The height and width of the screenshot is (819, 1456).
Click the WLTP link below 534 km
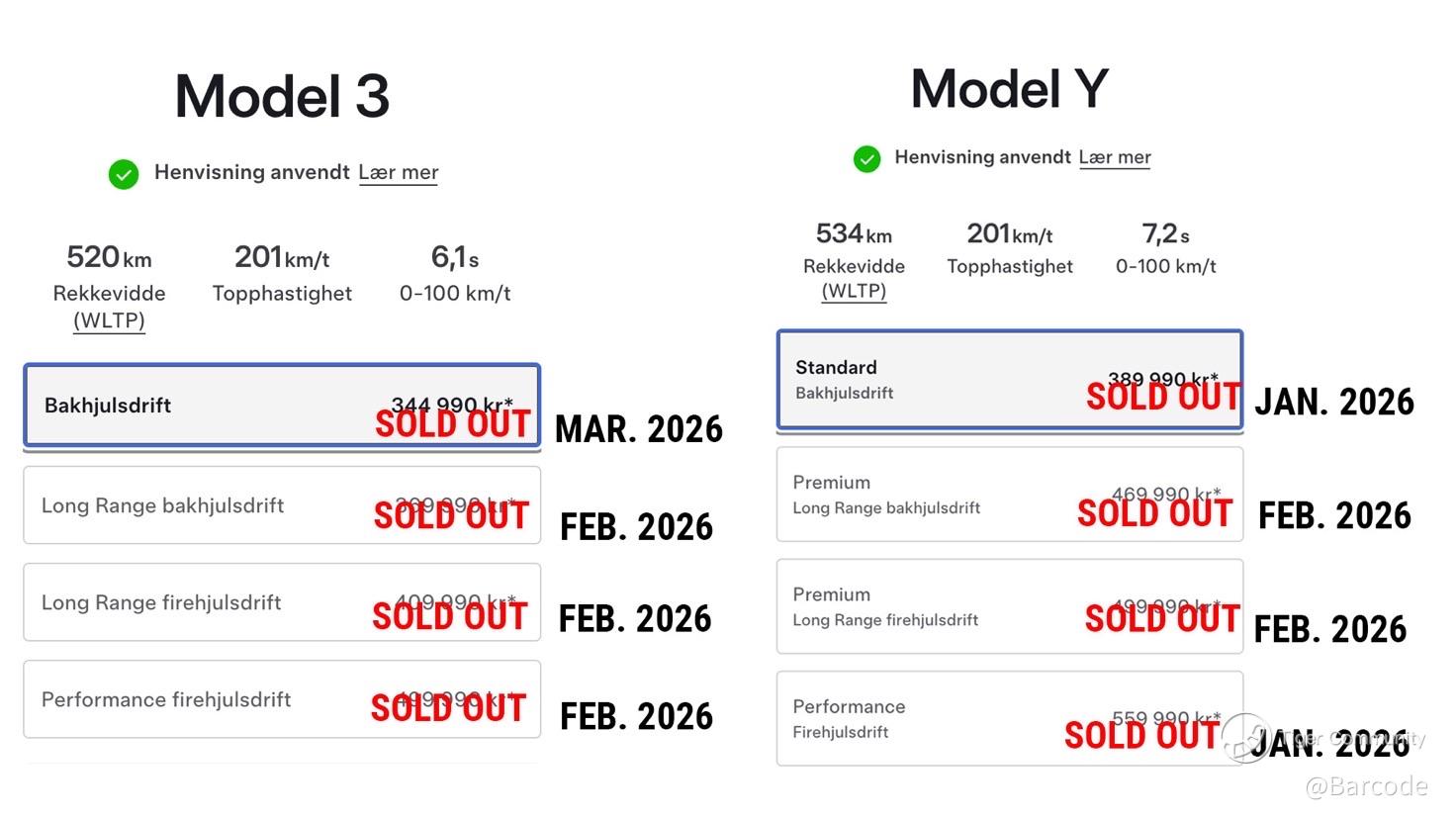click(x=854, y=291)
